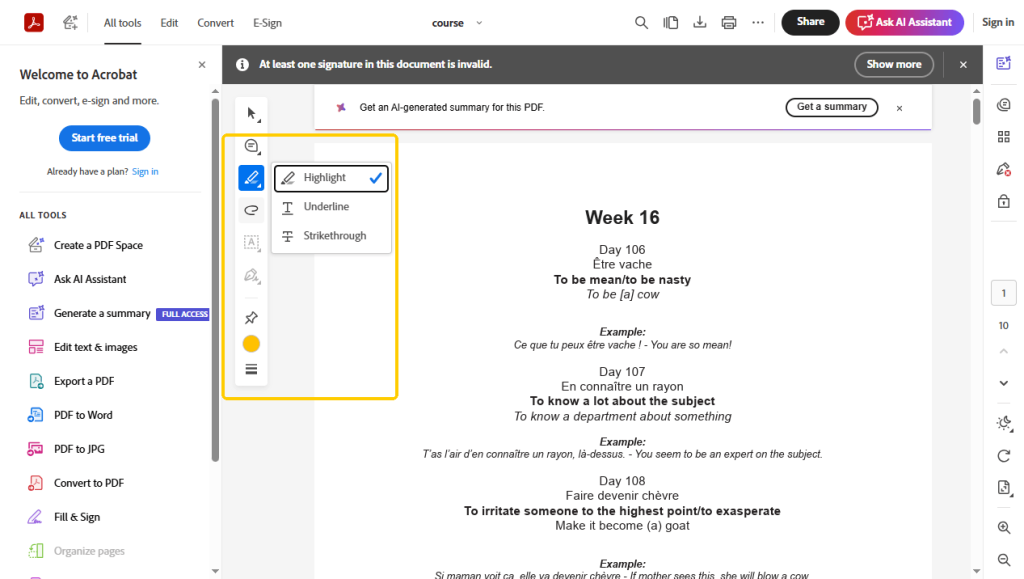Expand the course file name dropdown
Screen dimensions: 1024x579
click(x=479, y=23)
